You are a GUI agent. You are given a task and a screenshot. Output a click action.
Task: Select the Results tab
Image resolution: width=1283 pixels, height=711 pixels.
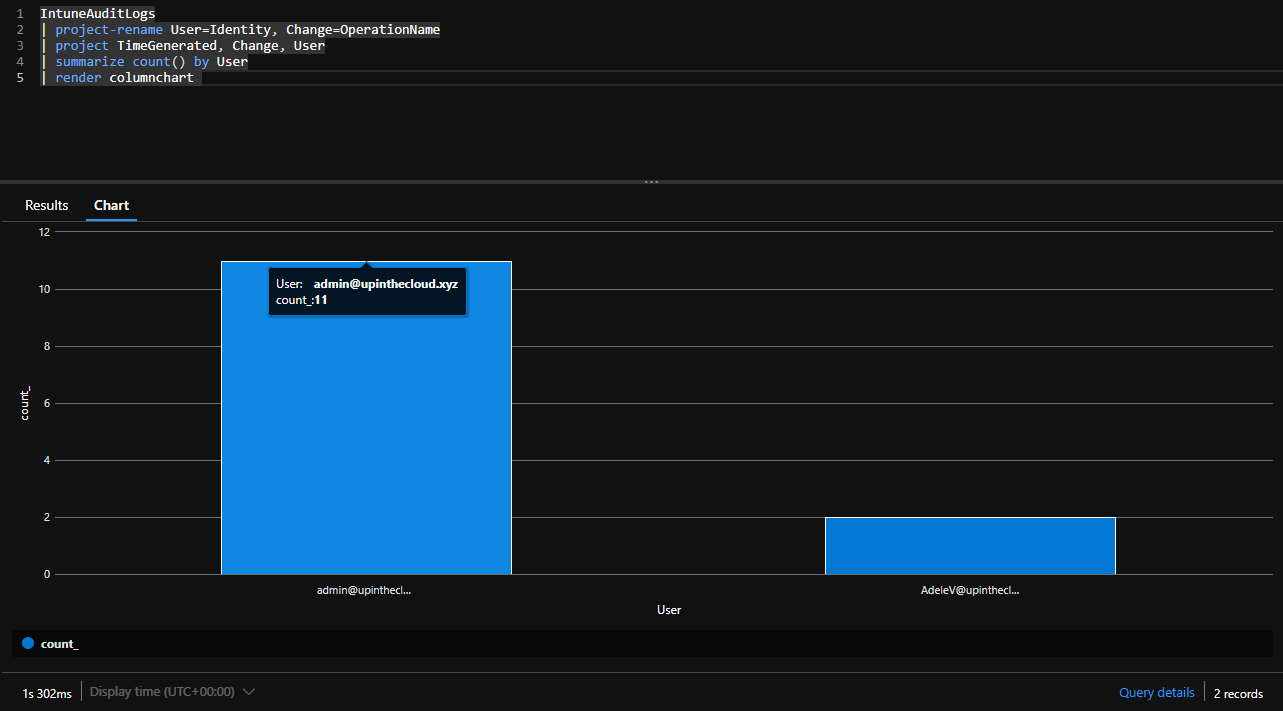tap(46, 205)
